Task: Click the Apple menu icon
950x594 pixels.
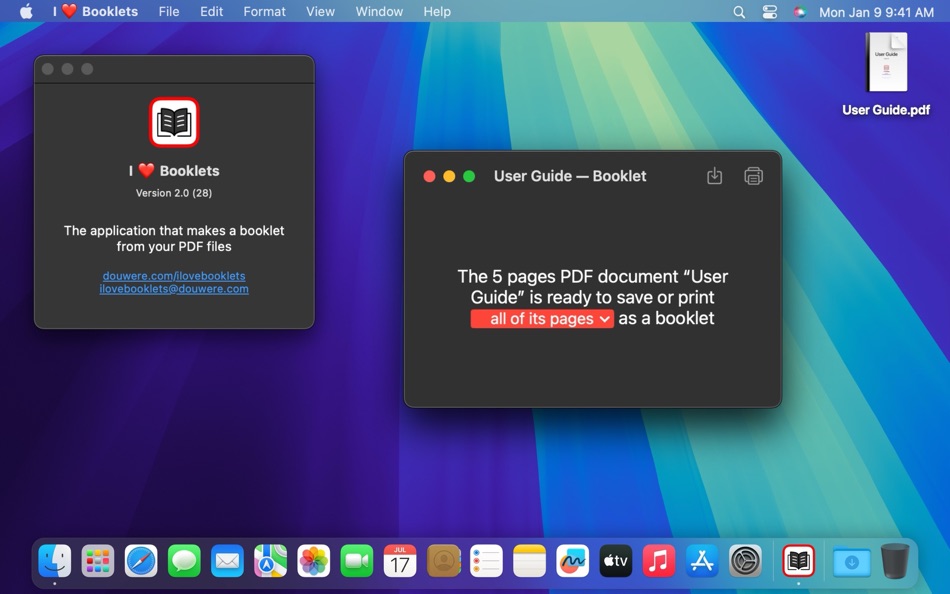Action: coord(26,12)
